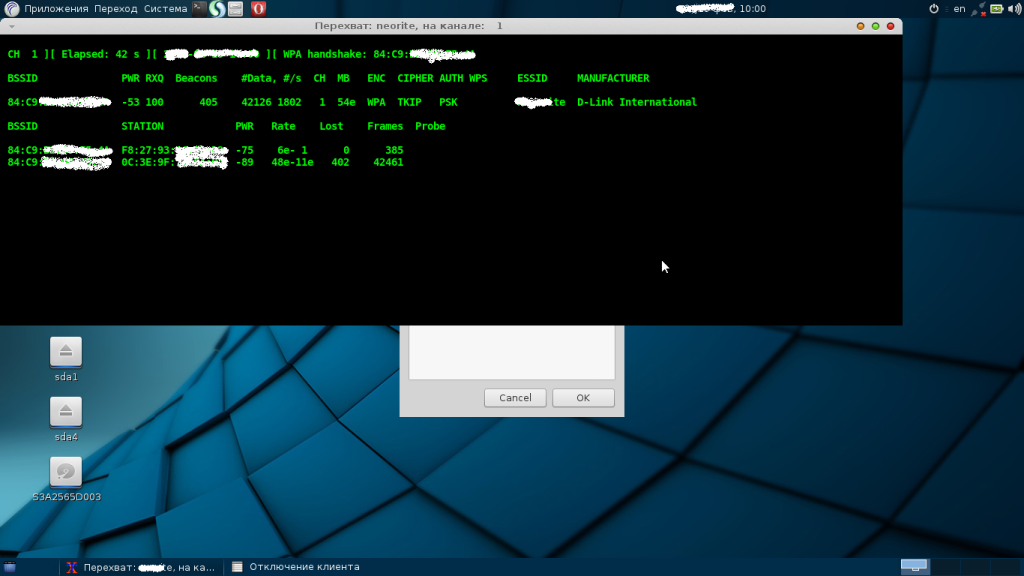This screenshot has height=576, width=1024.
Task: Switch to the 'Отключение клиента' taskbar entry
Action: [x=295, y=566]
